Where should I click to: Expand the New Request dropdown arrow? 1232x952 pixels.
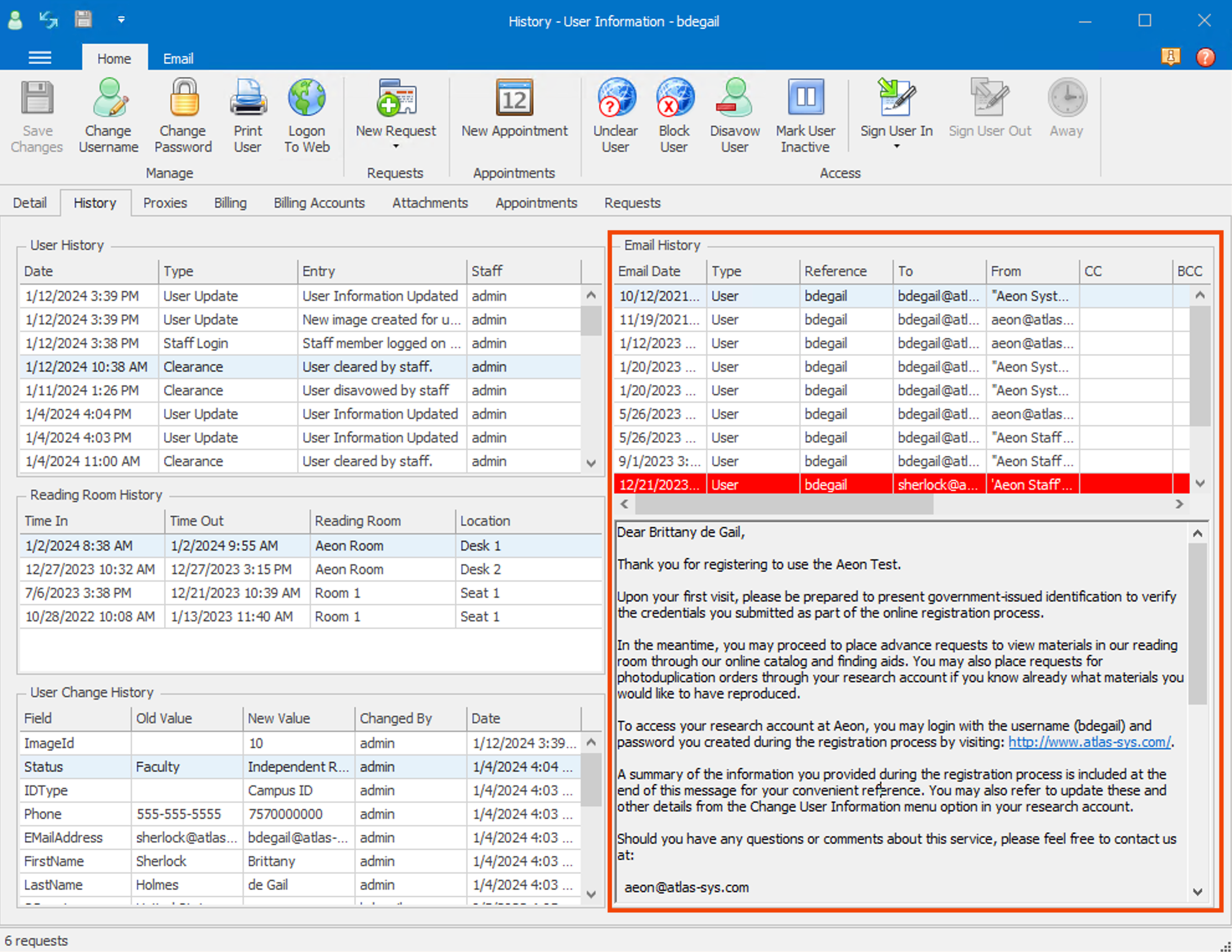(396, 147)
